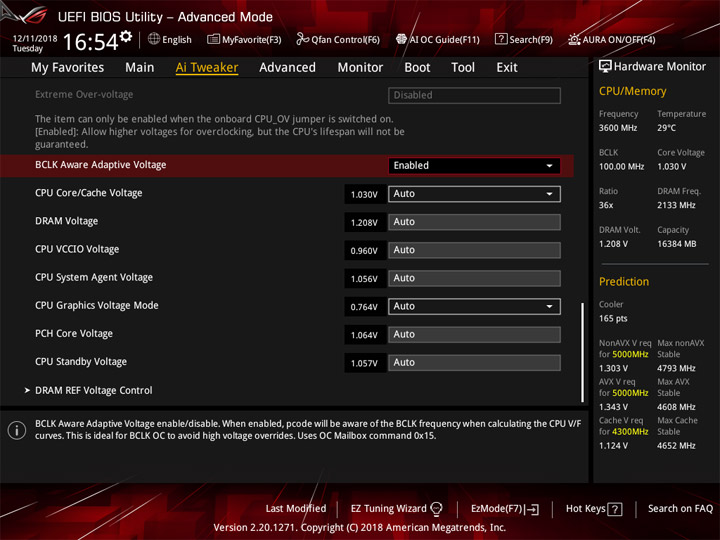Click the settings list vertical scrollbar
Viewport: 720px width, 540px height.
[582, 352]
